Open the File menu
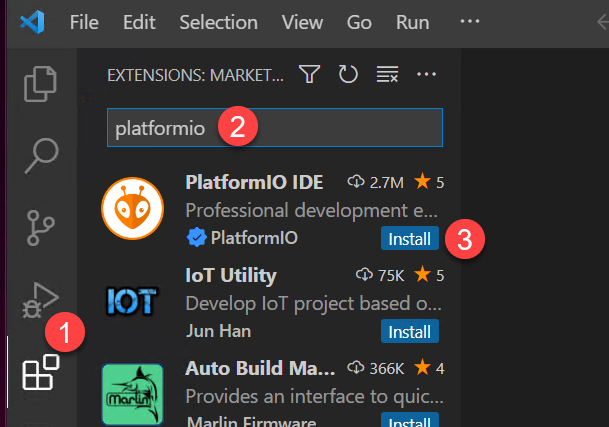The image size is (609, 427). pos(85,20)
